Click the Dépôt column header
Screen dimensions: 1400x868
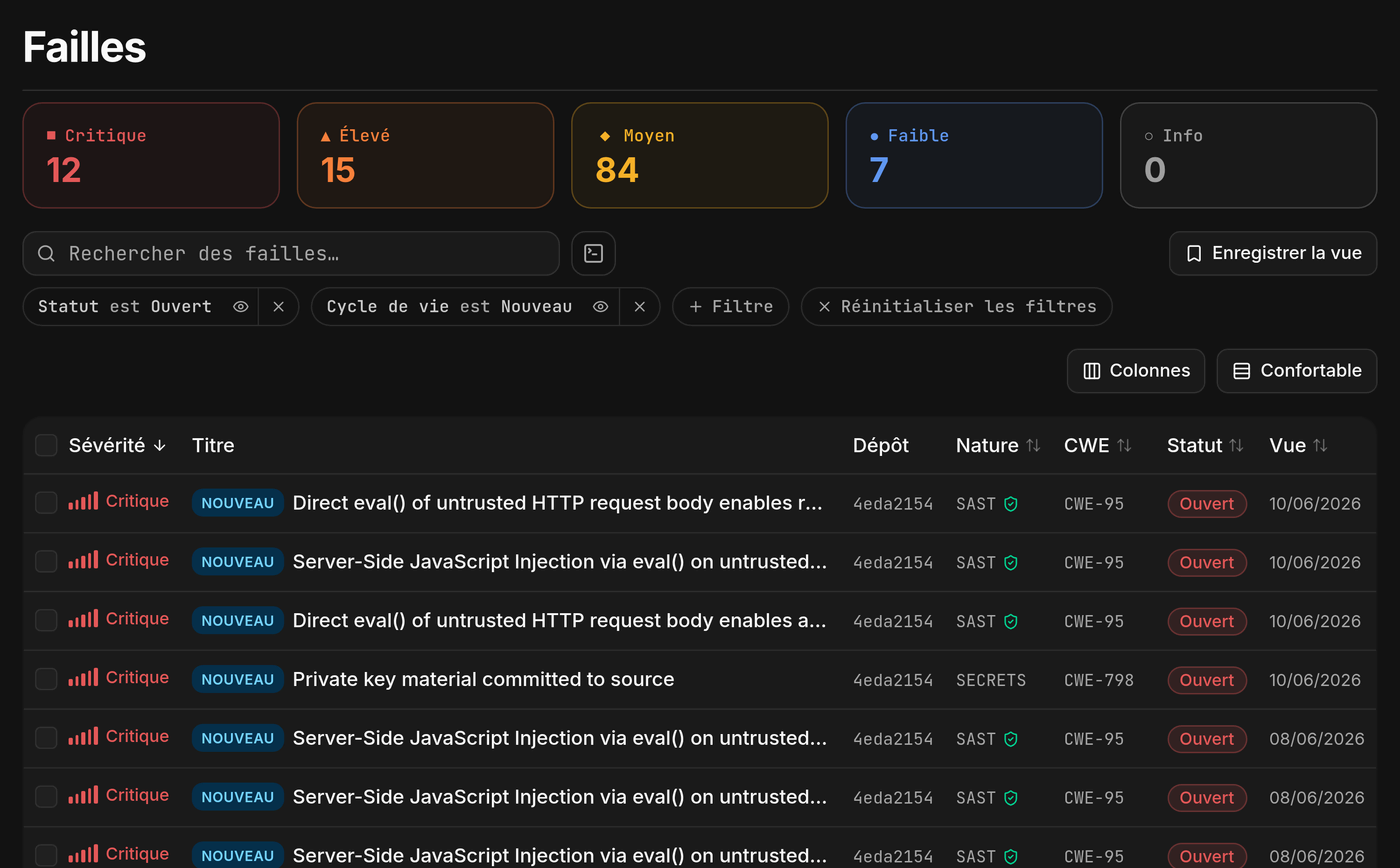(881, 446)
